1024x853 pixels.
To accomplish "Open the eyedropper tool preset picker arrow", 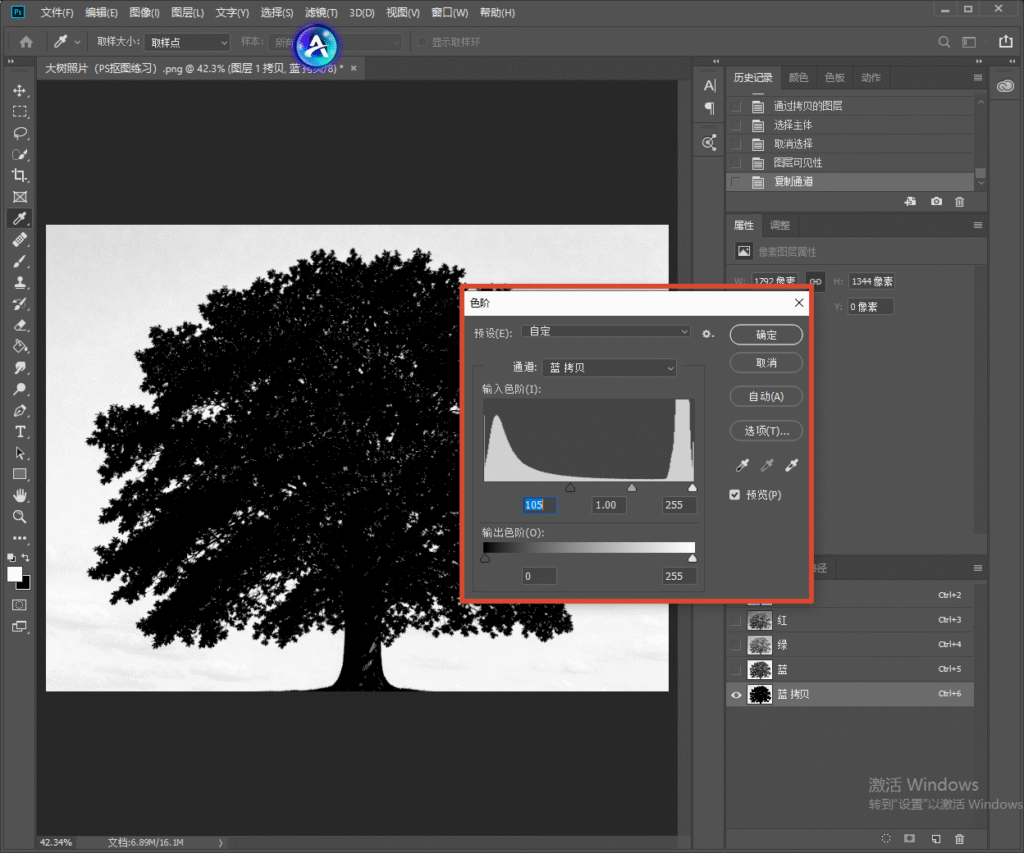I will (x=78, y=42).
